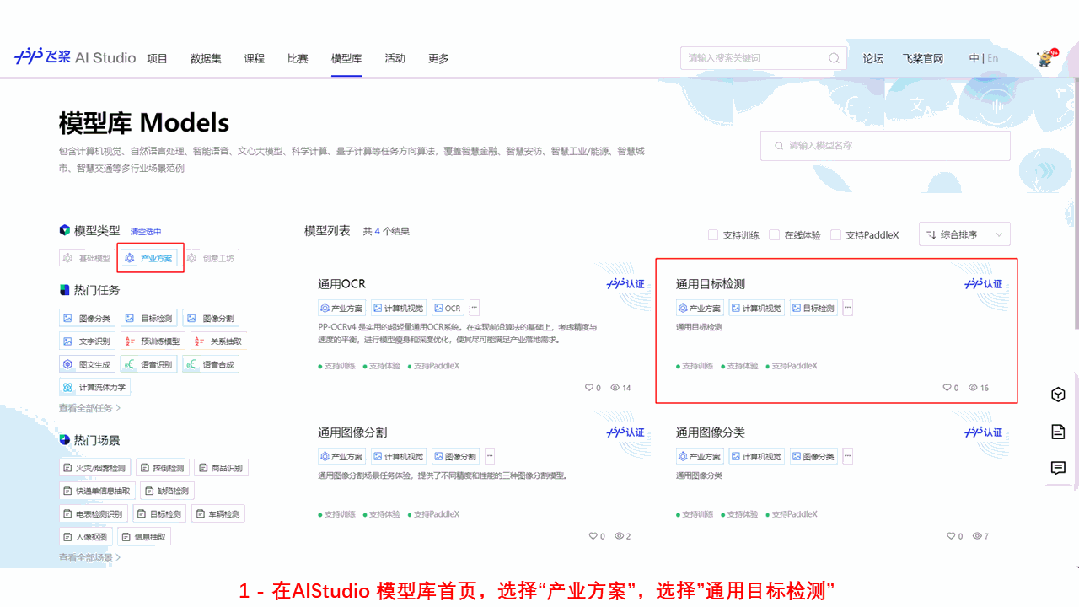Expand 查看全部任务 to show all tasks
The height and width of the screenshot is (607, 1079).
86,410
